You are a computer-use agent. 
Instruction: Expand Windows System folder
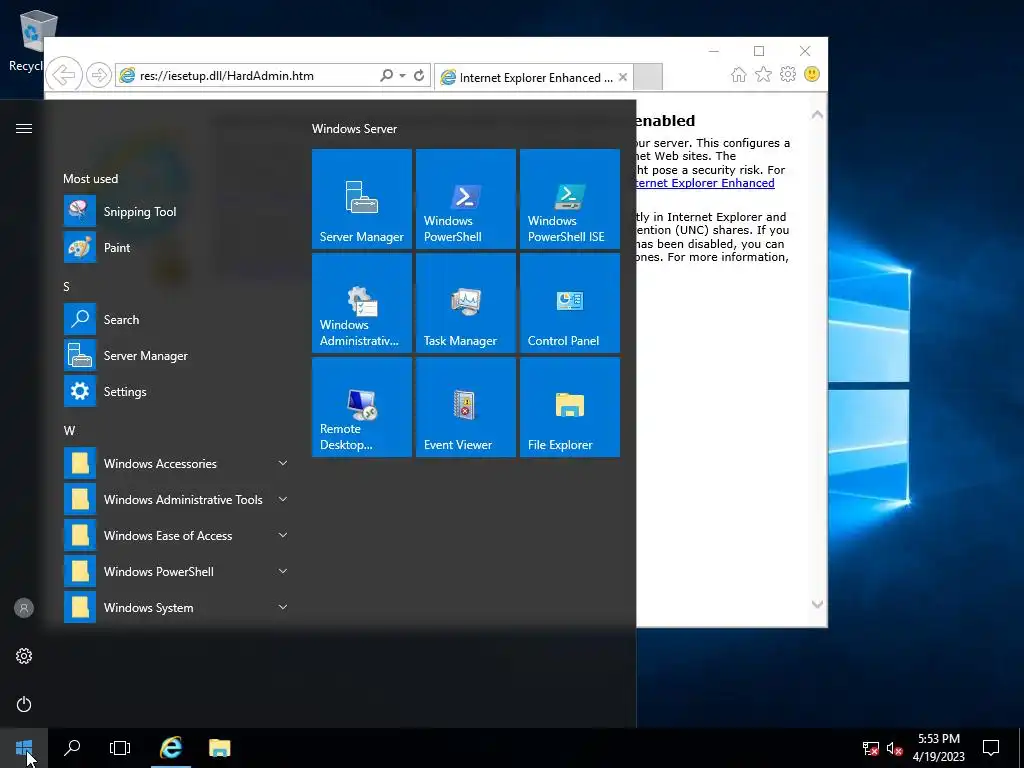176,607
